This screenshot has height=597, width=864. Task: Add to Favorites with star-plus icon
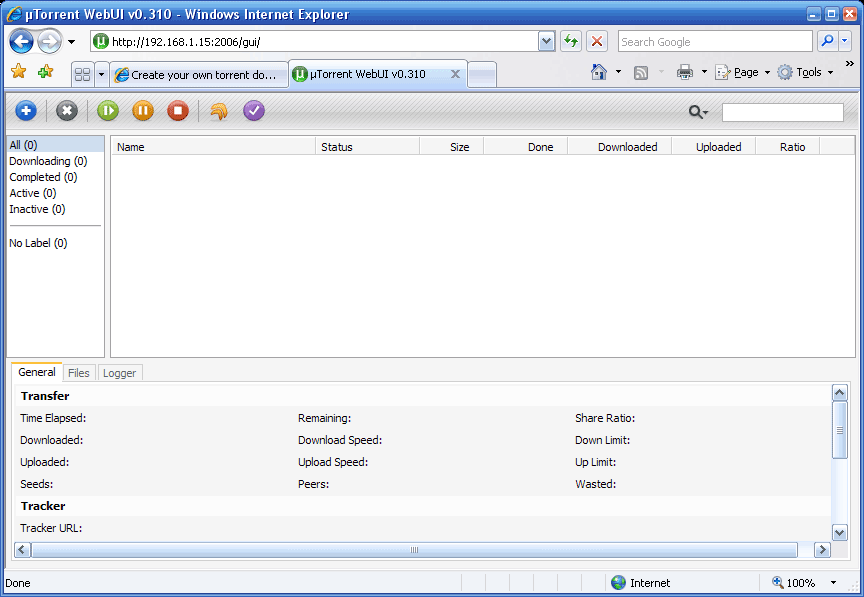[x=46, y=71]
